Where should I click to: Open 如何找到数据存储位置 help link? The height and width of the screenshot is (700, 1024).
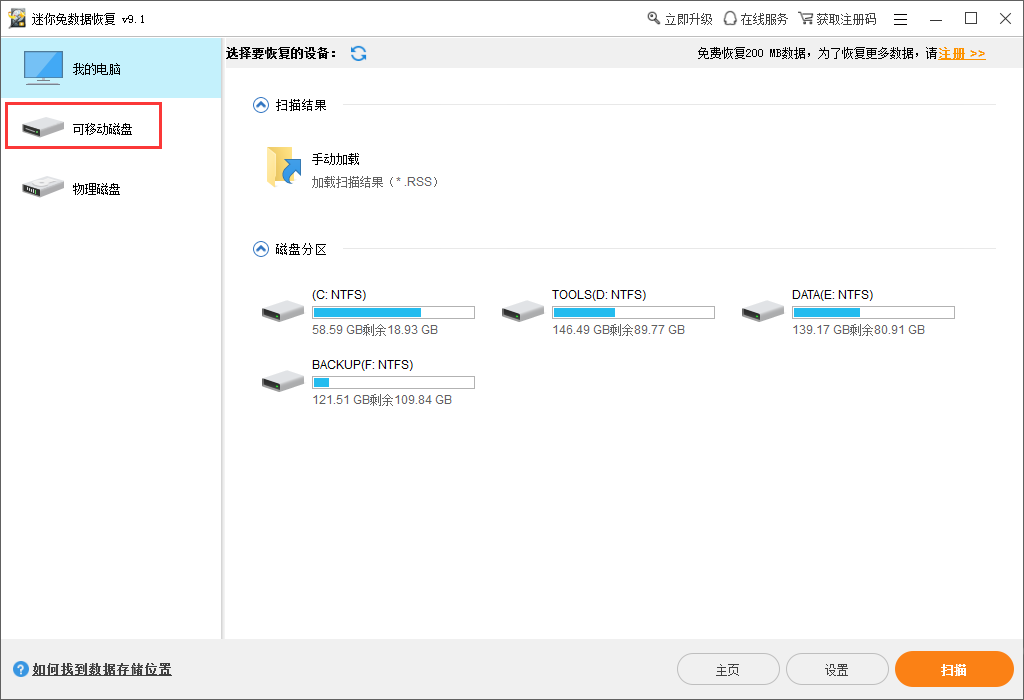(102, 669)
